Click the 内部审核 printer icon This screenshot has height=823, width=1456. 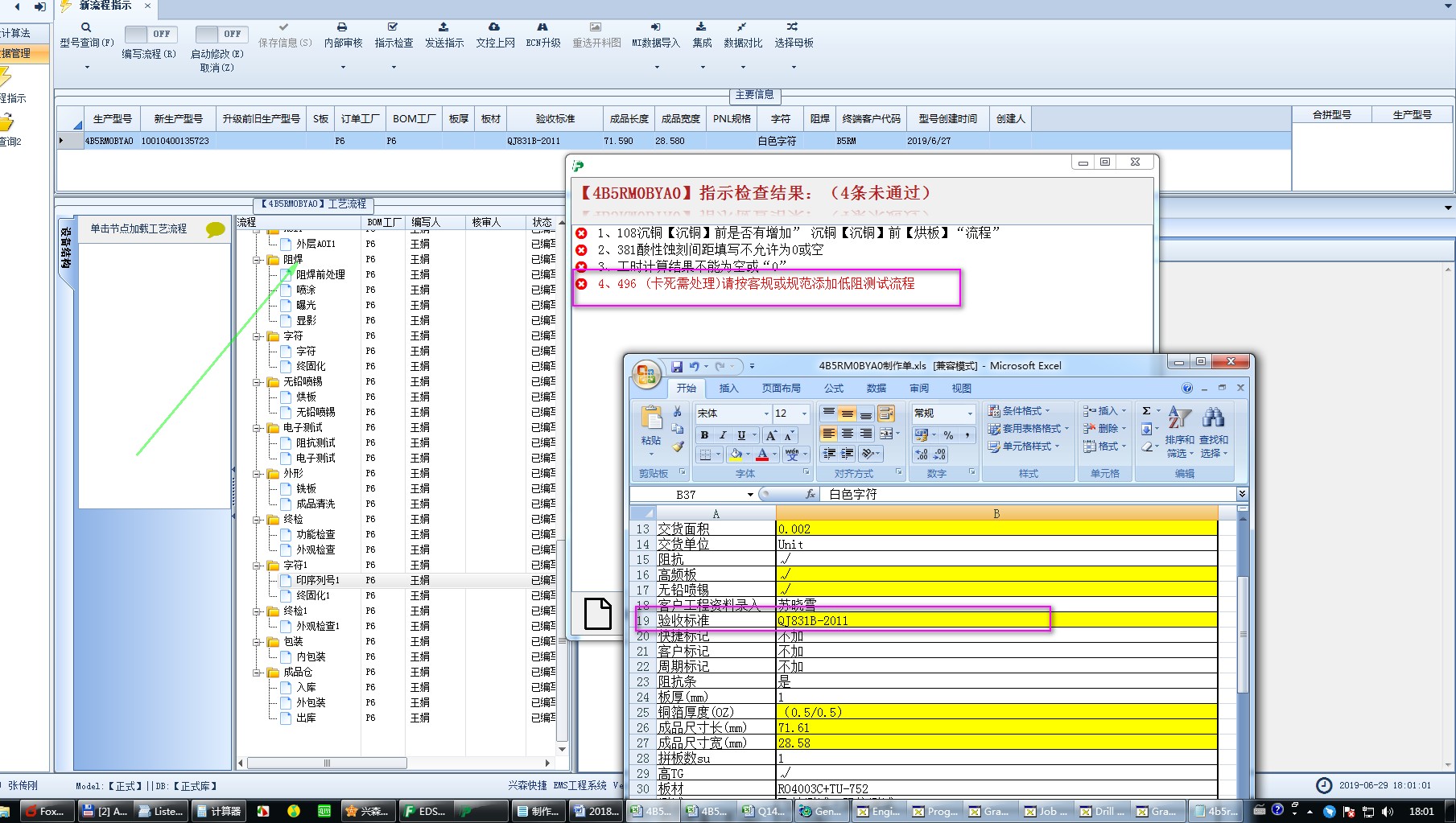342,27
